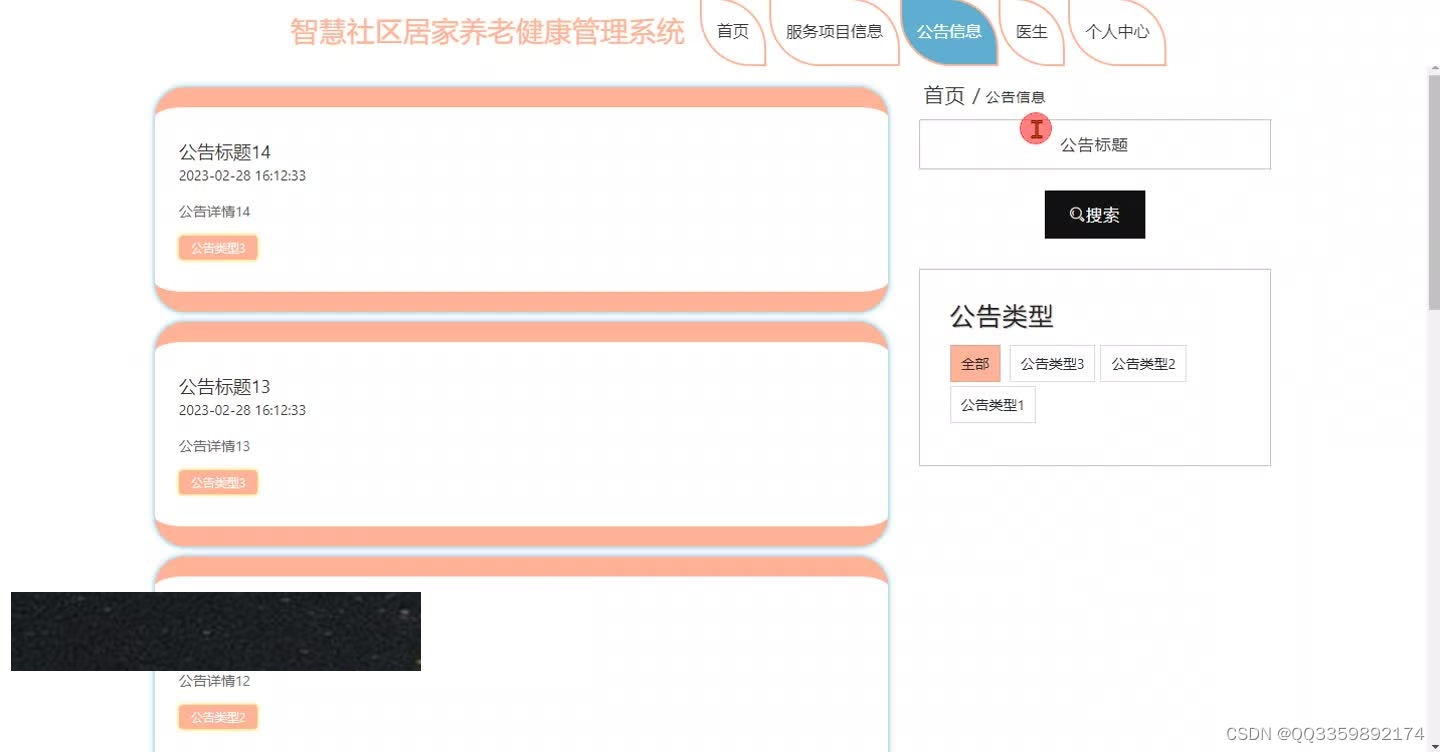This screenshot has width=1440, height=752.
Task: Click the 公告类型3 tag on 公告标题14 card
Action: (x=218, y=248)
